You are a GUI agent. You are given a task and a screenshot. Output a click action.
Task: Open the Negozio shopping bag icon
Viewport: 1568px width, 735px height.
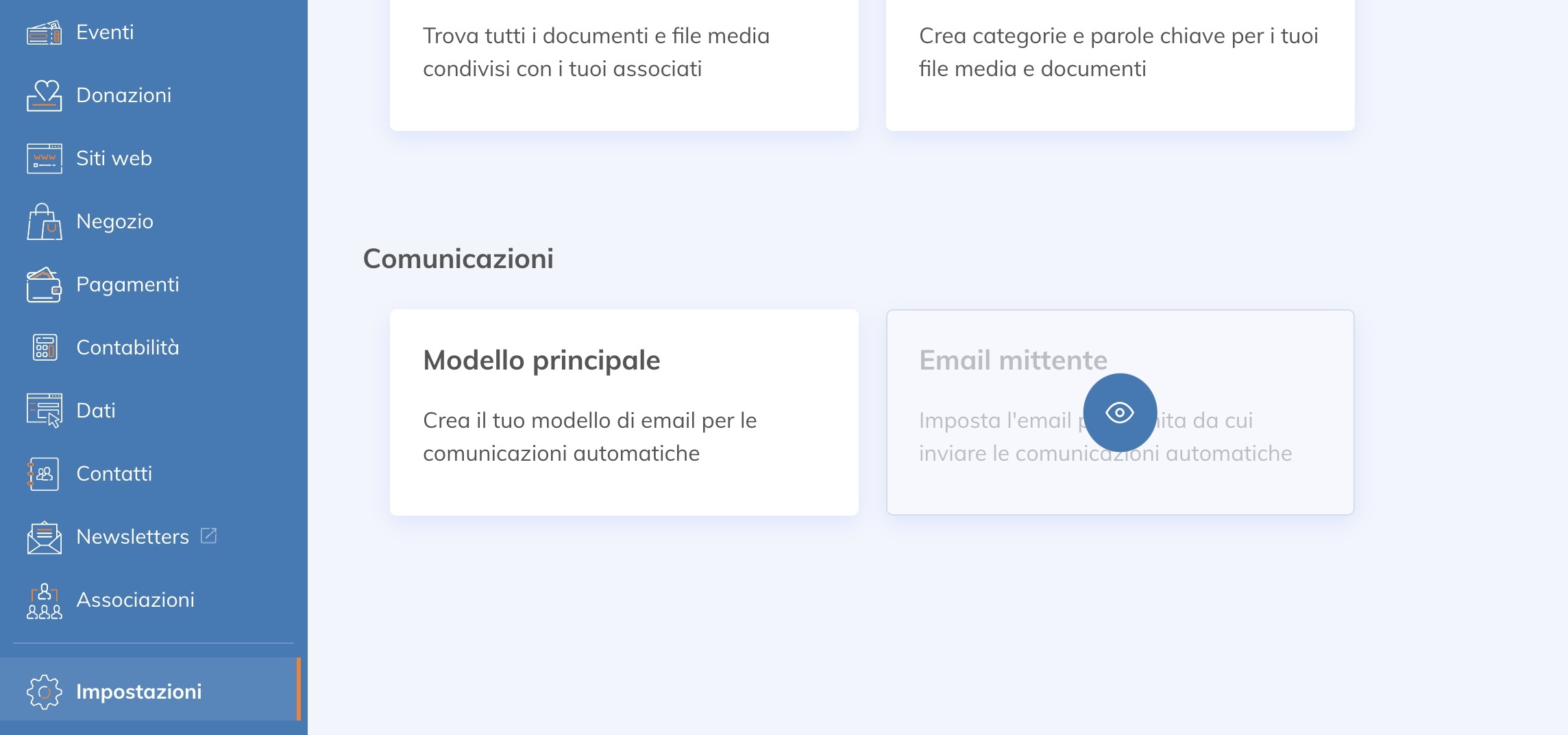click(x=43, y=221)
